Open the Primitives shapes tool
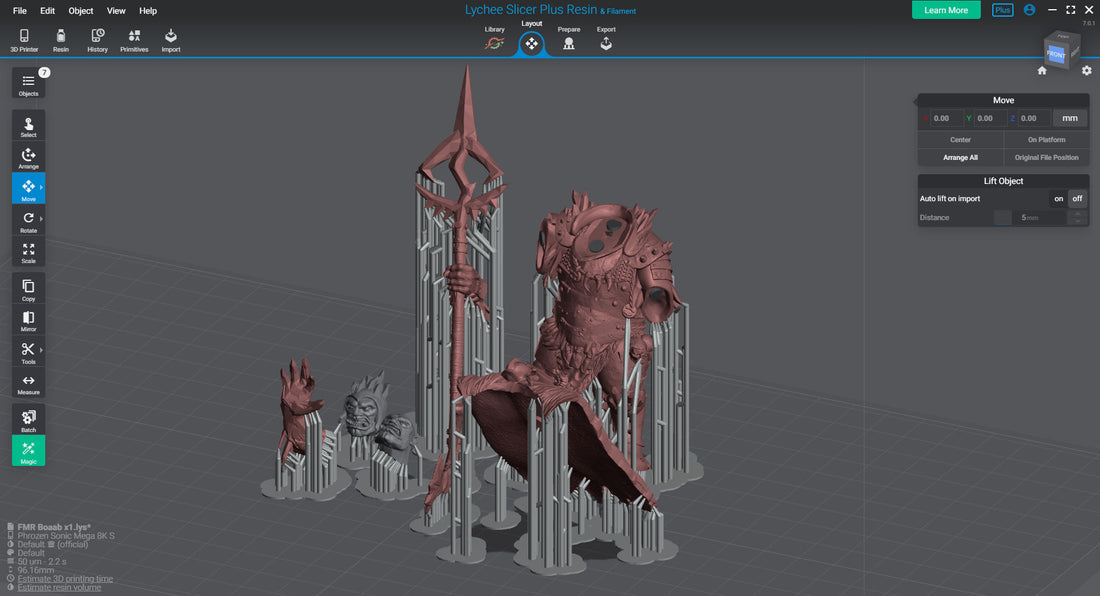The image size is (1100, 596). [134, 39]
